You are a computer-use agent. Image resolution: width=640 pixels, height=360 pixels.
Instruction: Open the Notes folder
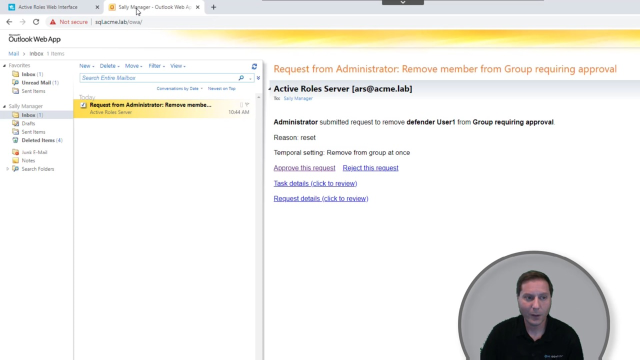pyautogui.click(x=28, y=160)
